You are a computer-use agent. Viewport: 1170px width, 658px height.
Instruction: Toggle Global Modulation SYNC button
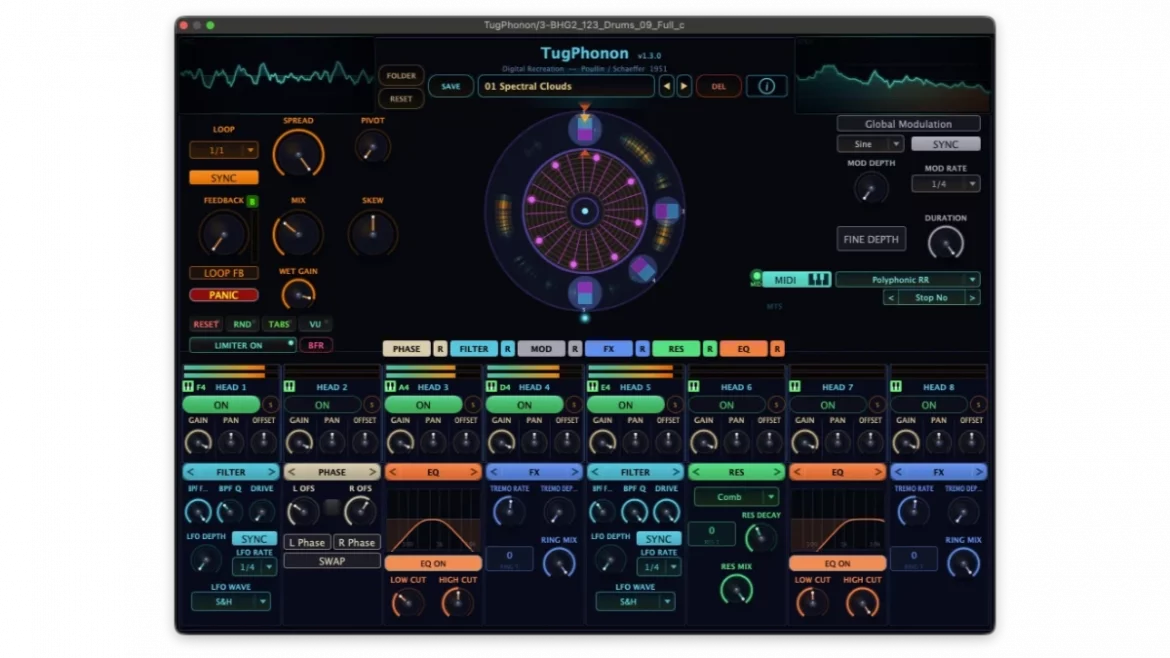(x=945, y=144)
